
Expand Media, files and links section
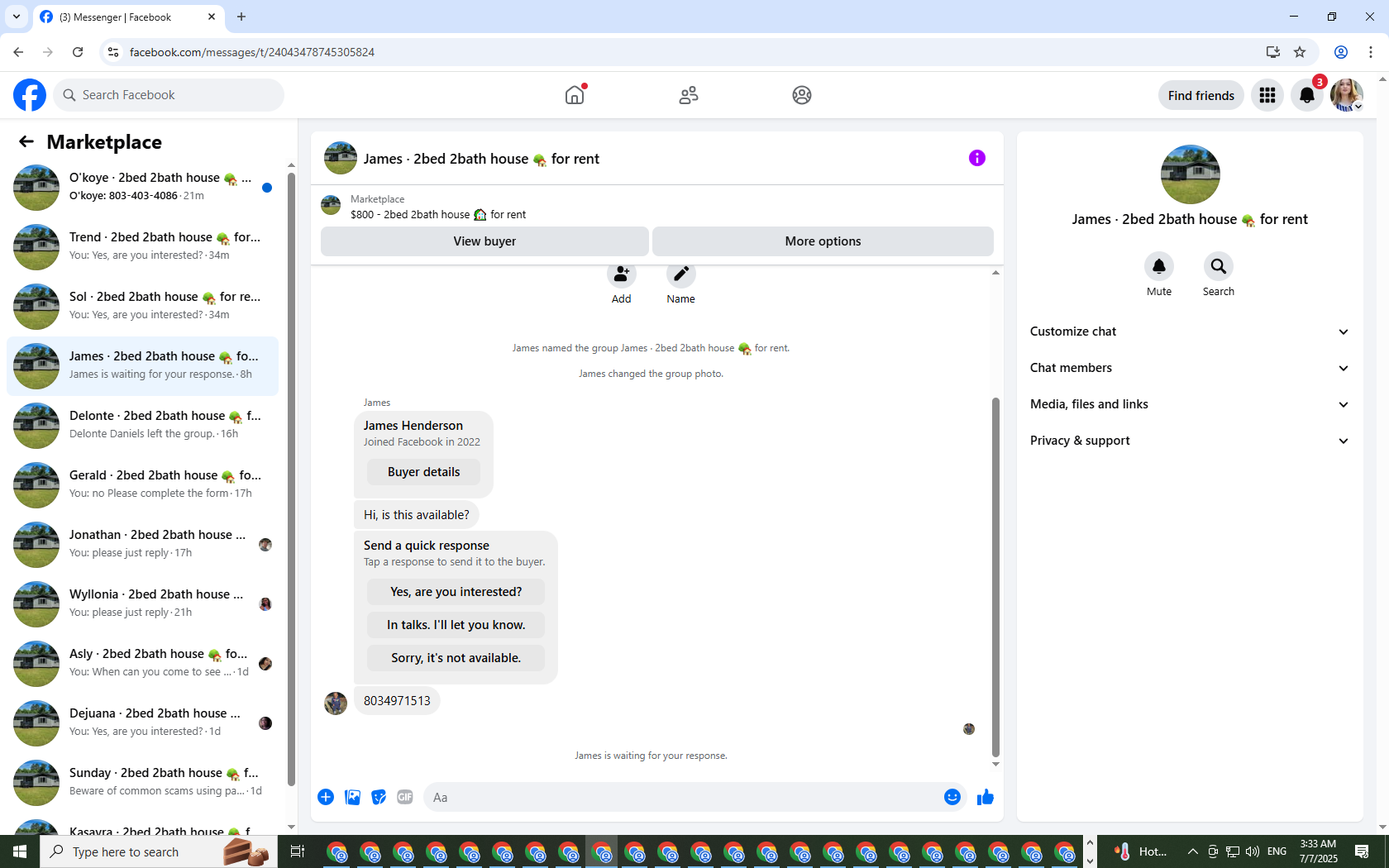point(1190,404)
